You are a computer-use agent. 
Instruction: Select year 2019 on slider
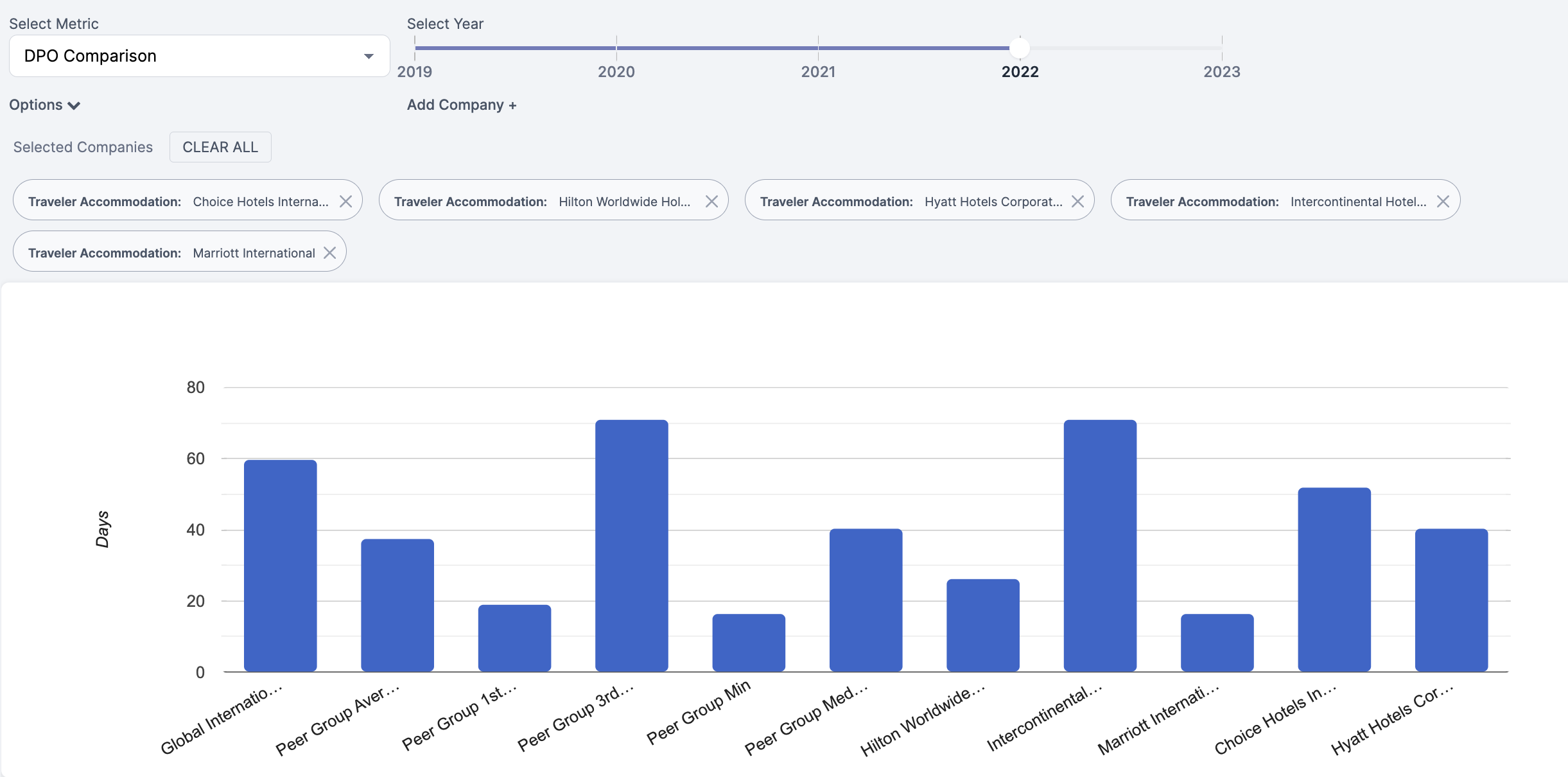point(415,48)
